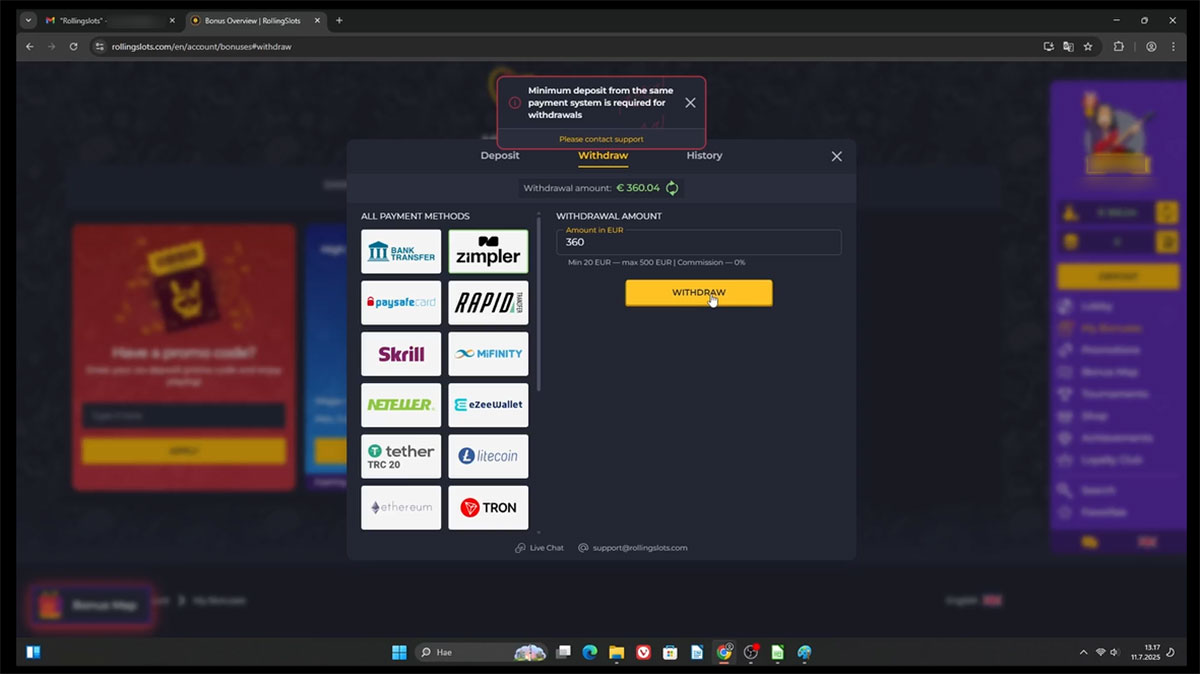
Task: Open the Withdraw tab
Action: coord(603,155)
